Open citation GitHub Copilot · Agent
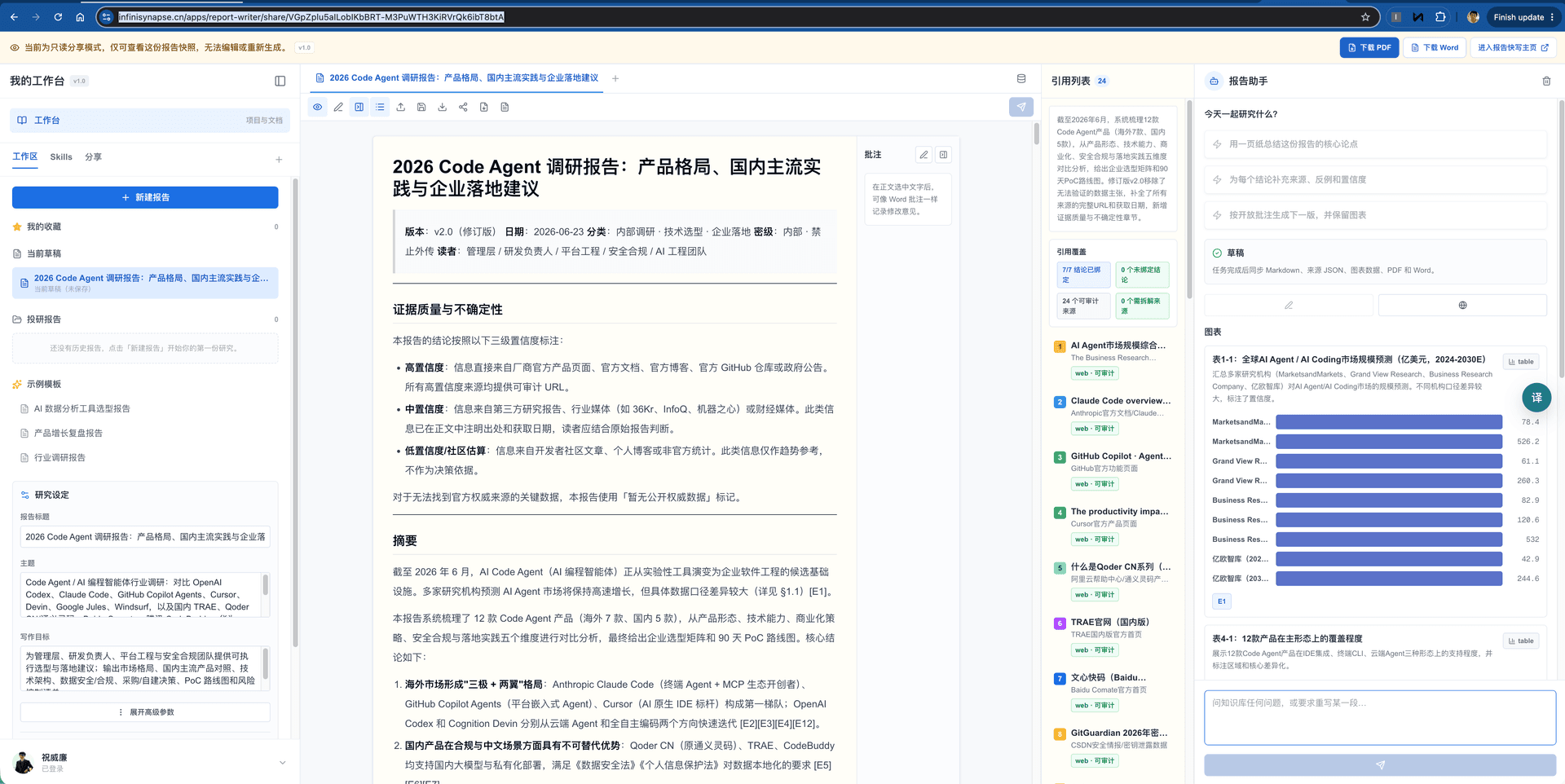 point(1121,456)
